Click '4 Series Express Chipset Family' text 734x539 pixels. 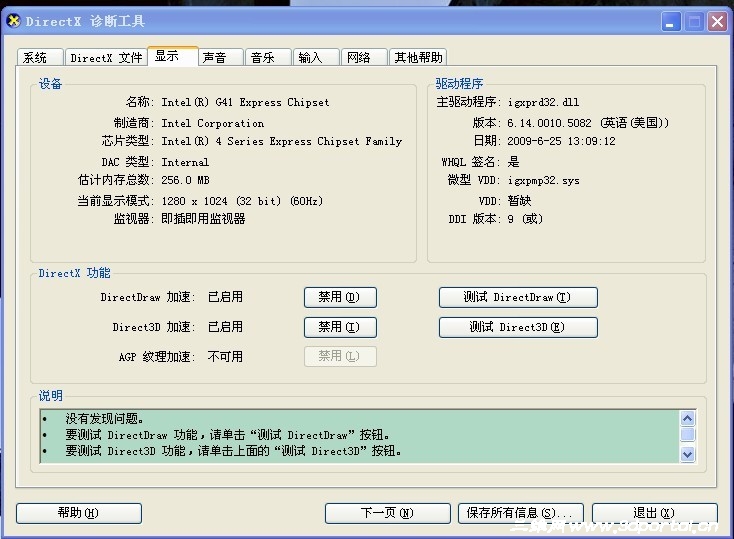309,141
